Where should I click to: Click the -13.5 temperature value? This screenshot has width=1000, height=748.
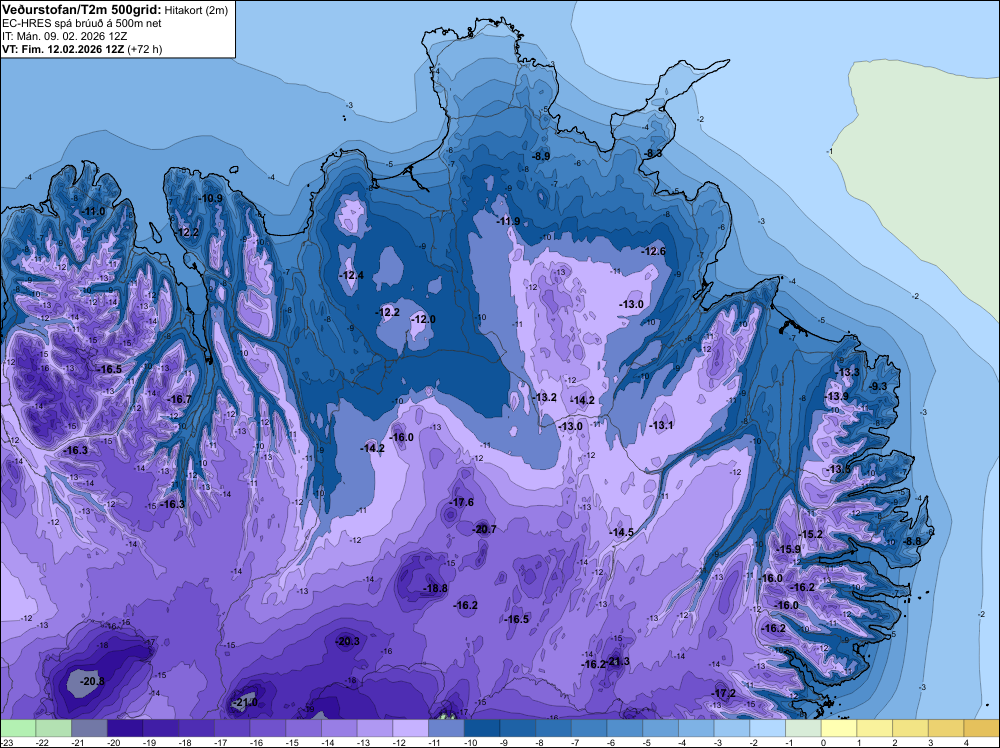tap(839, 469)
